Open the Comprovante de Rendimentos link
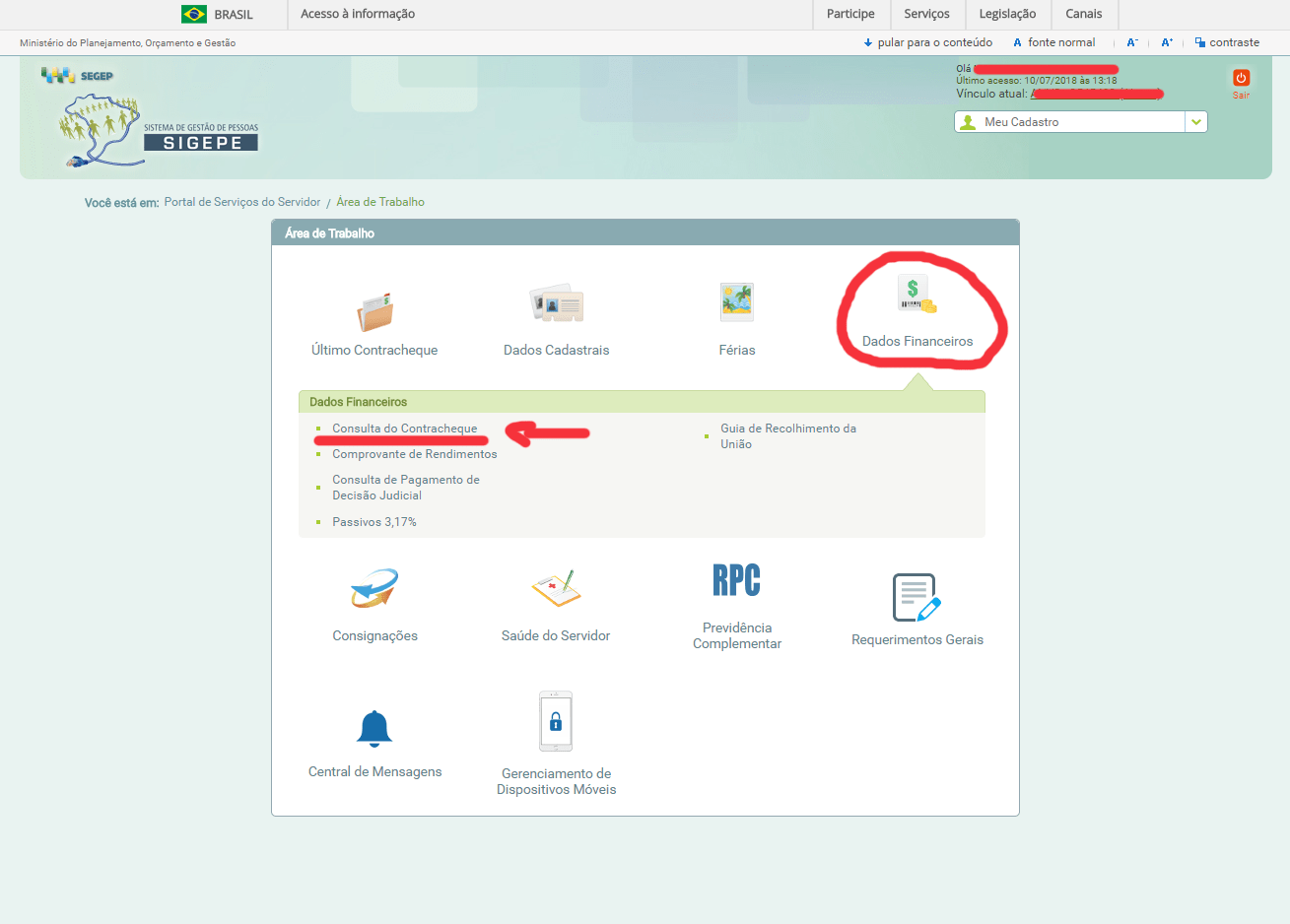 coord(414,454)
